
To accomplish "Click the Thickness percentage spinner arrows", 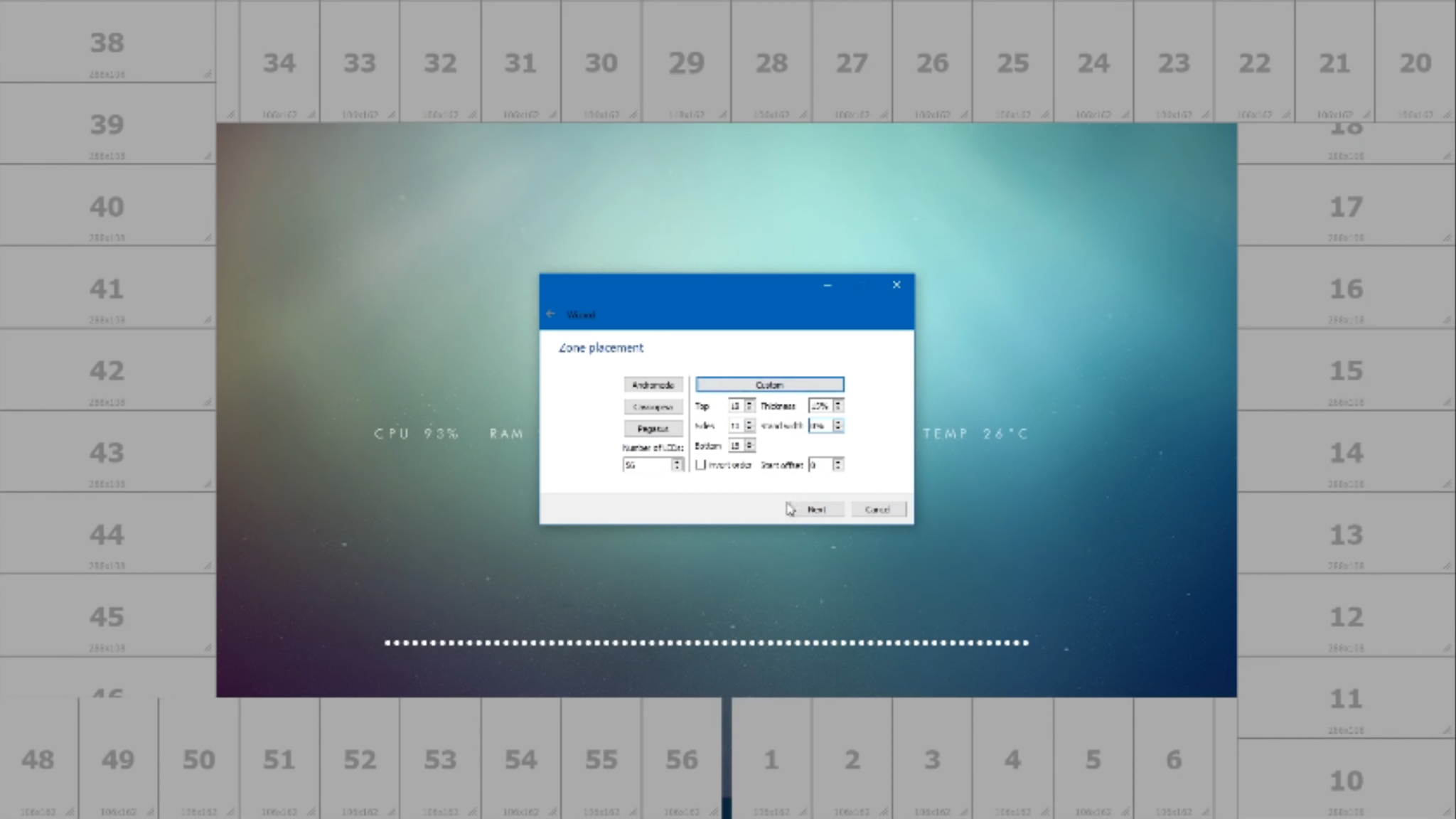I will click(838, 406).
